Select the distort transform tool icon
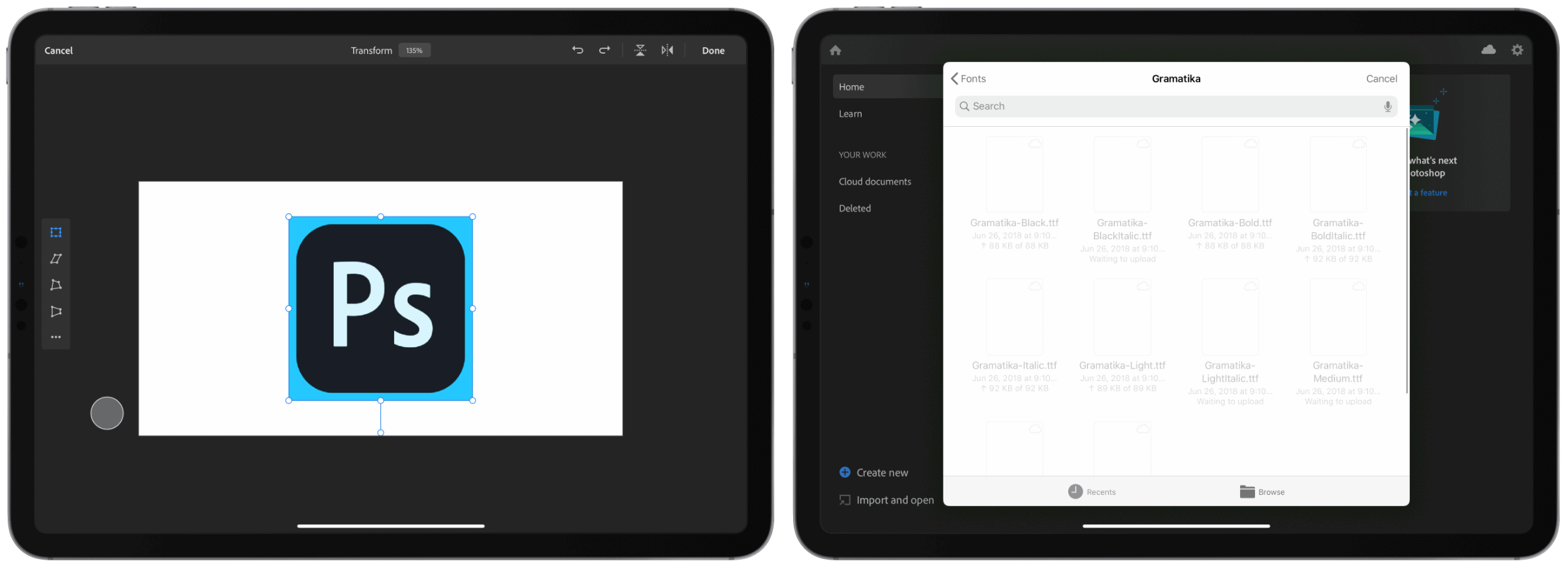This screenshot has width=1568, height=568. (x=56, y=285)
